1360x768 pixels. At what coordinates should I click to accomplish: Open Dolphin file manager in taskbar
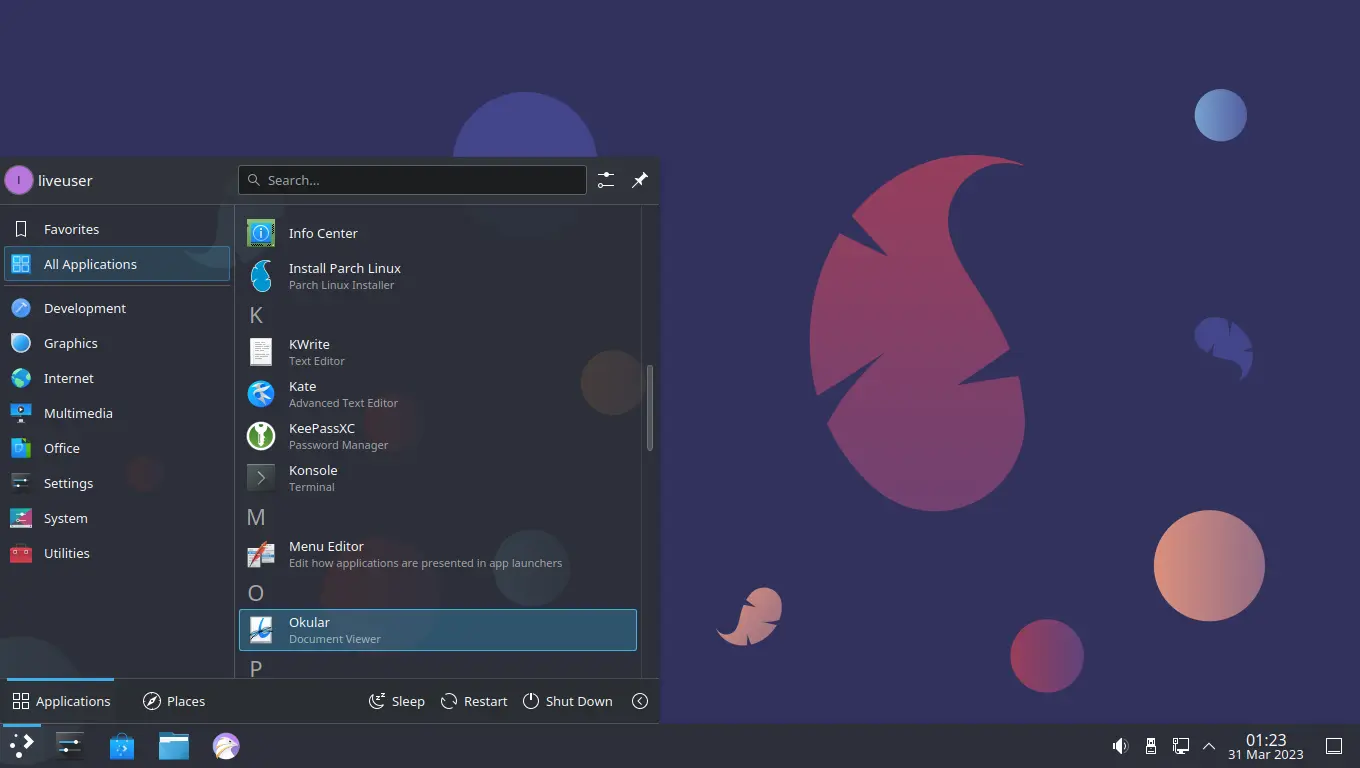click(174, 746)
